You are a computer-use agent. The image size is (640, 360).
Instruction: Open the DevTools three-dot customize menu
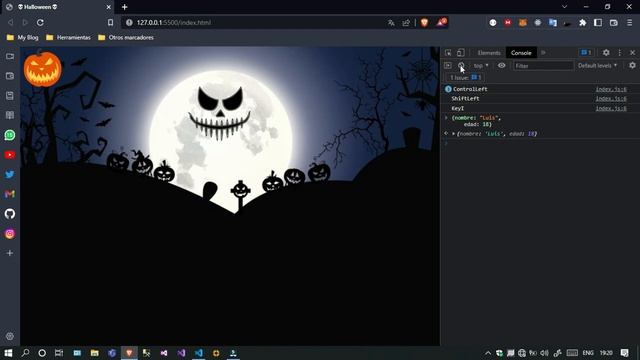tap(620, 53)
